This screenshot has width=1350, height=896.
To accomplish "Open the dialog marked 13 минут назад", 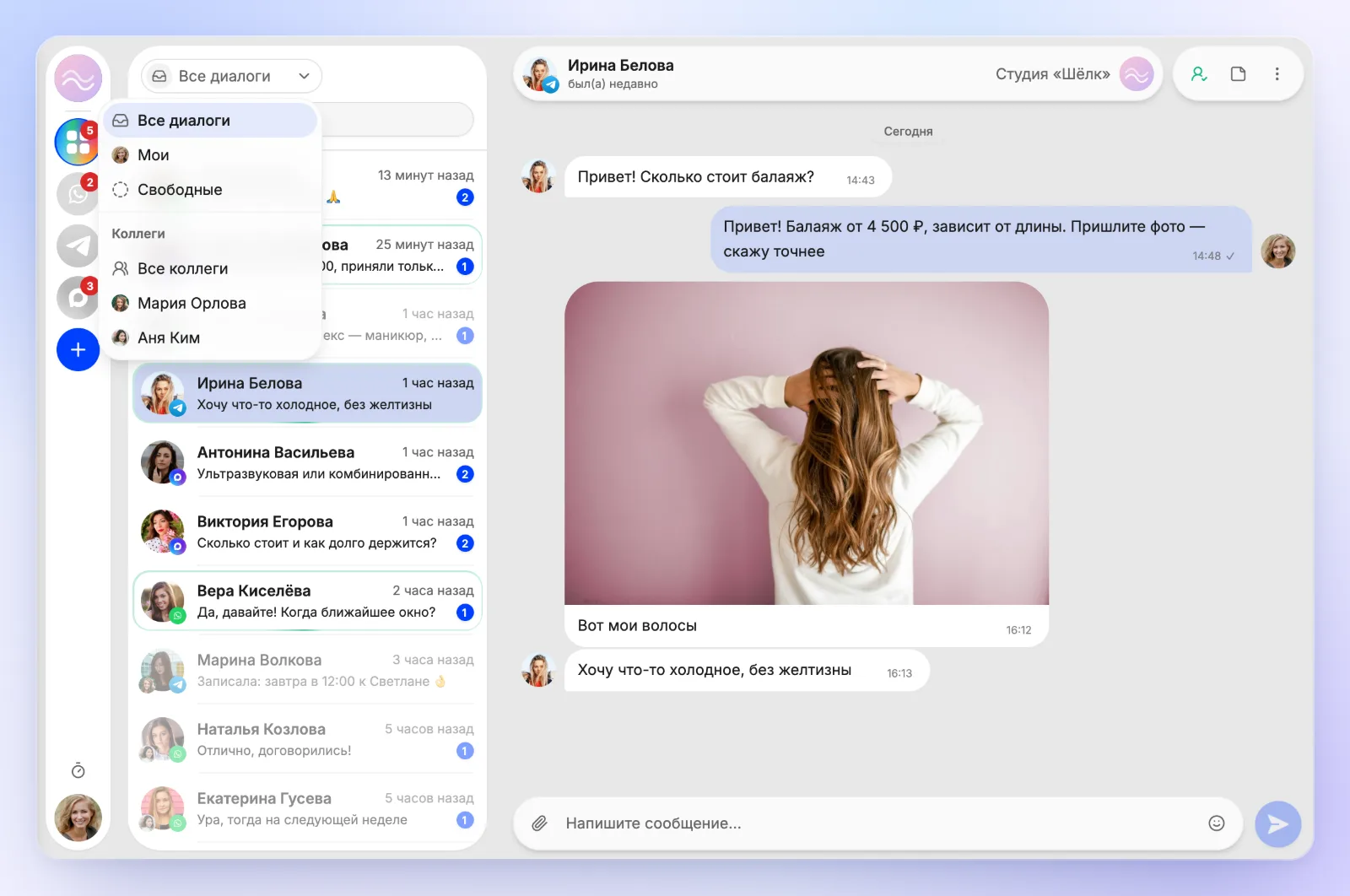I will pos(401,186).
